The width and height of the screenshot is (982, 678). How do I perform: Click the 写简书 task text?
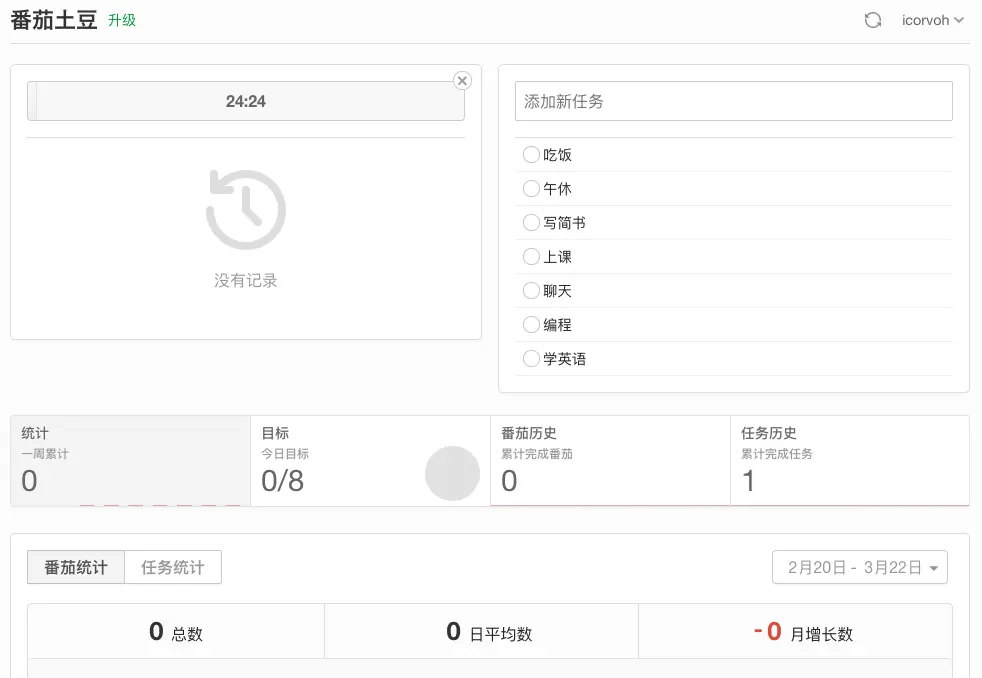(x=564, y=222)
